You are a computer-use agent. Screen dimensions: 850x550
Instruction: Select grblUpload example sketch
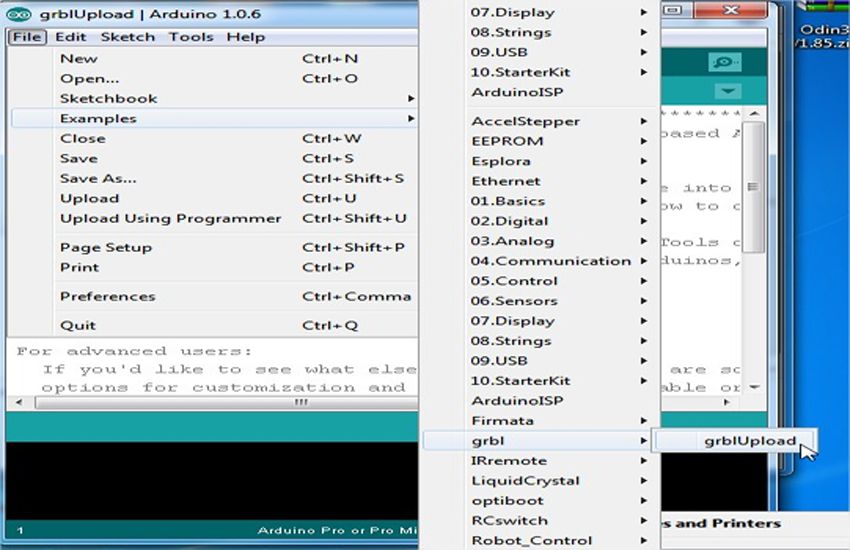click(x=749, y=440)
